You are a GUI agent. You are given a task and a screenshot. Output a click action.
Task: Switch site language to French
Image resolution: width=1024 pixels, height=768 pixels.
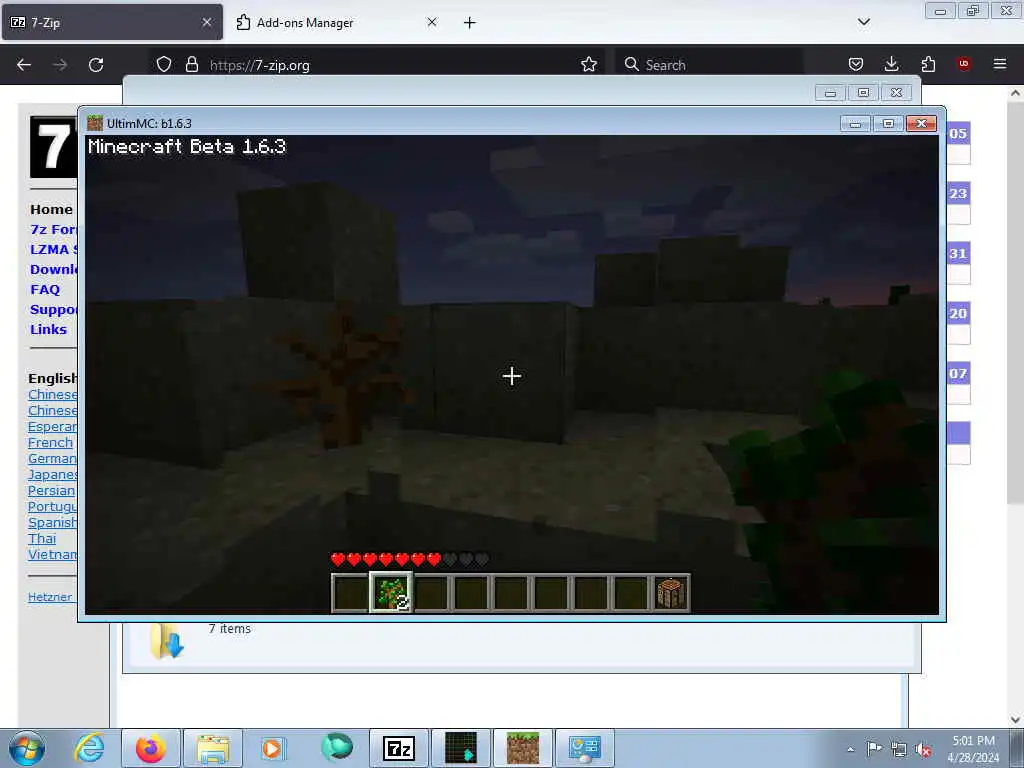click(50, 442)
